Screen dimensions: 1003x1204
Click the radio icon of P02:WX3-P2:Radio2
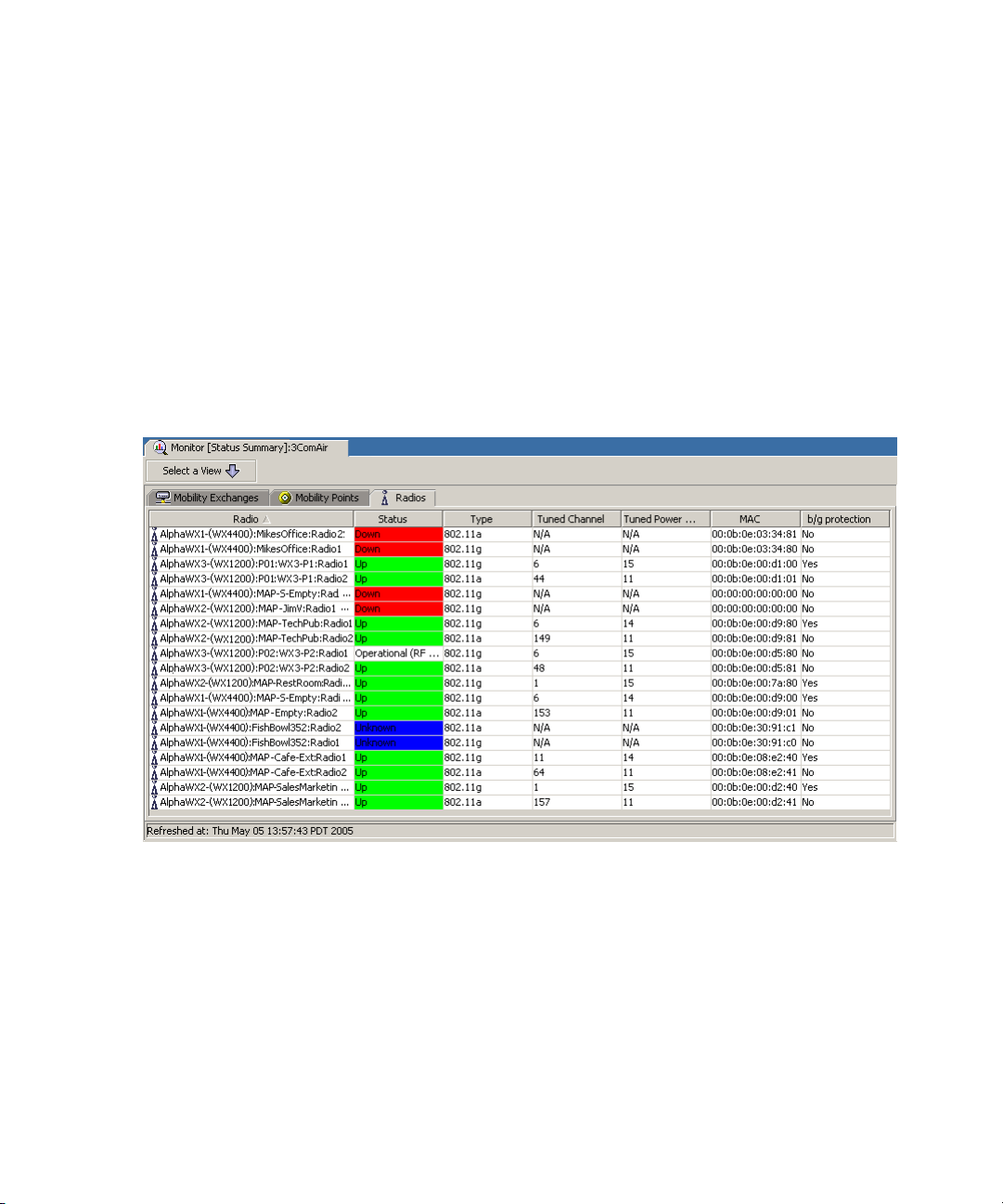coord(154,668)
